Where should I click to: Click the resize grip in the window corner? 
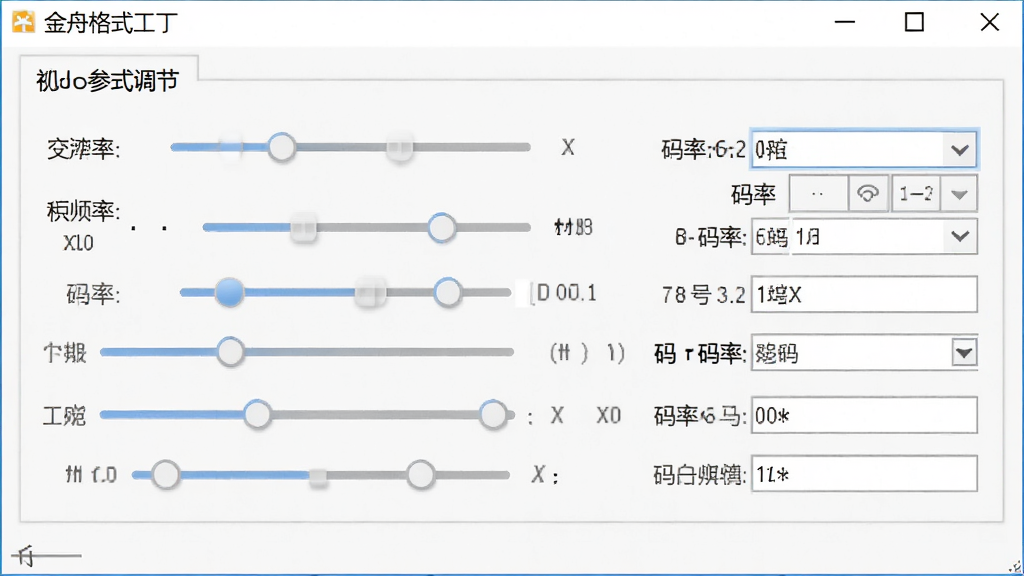coord(1015,567)
